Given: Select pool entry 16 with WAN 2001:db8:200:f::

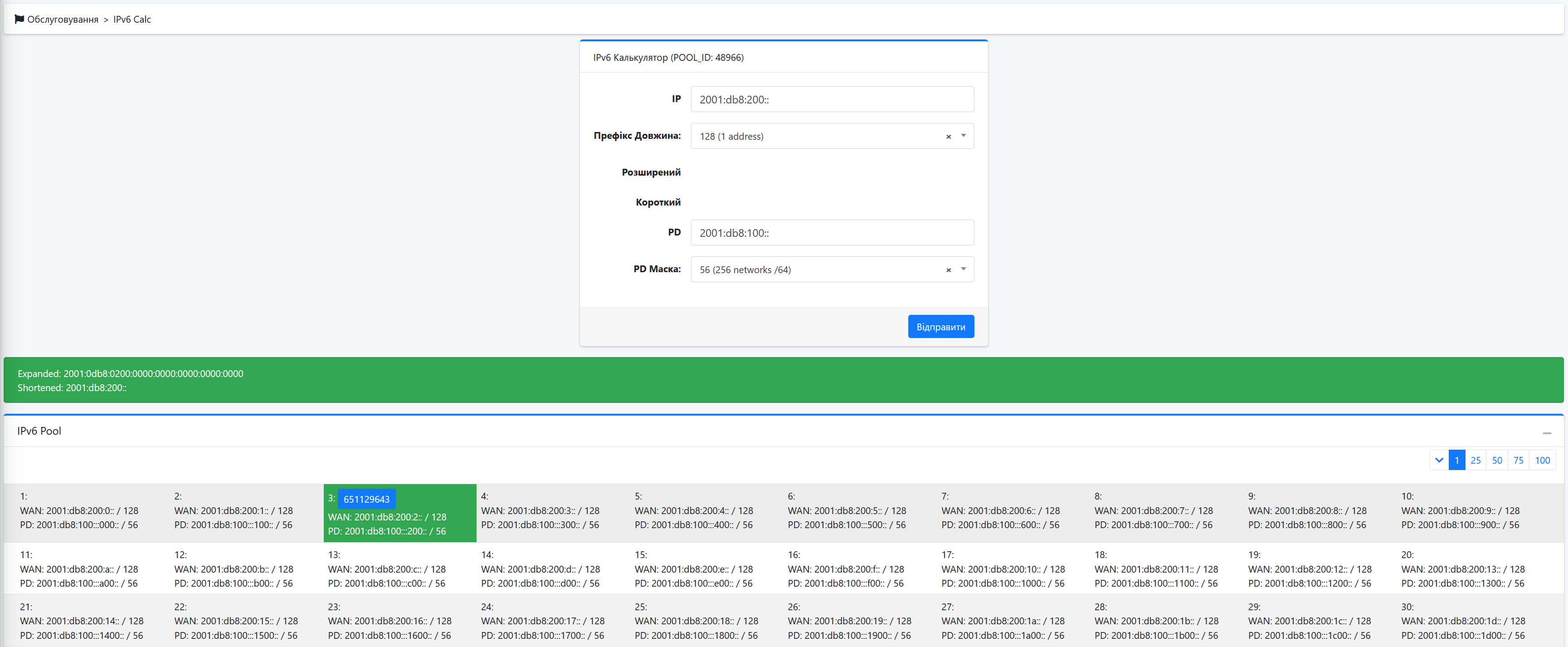Looking at the screenshot, I should (x=846, y=569).
